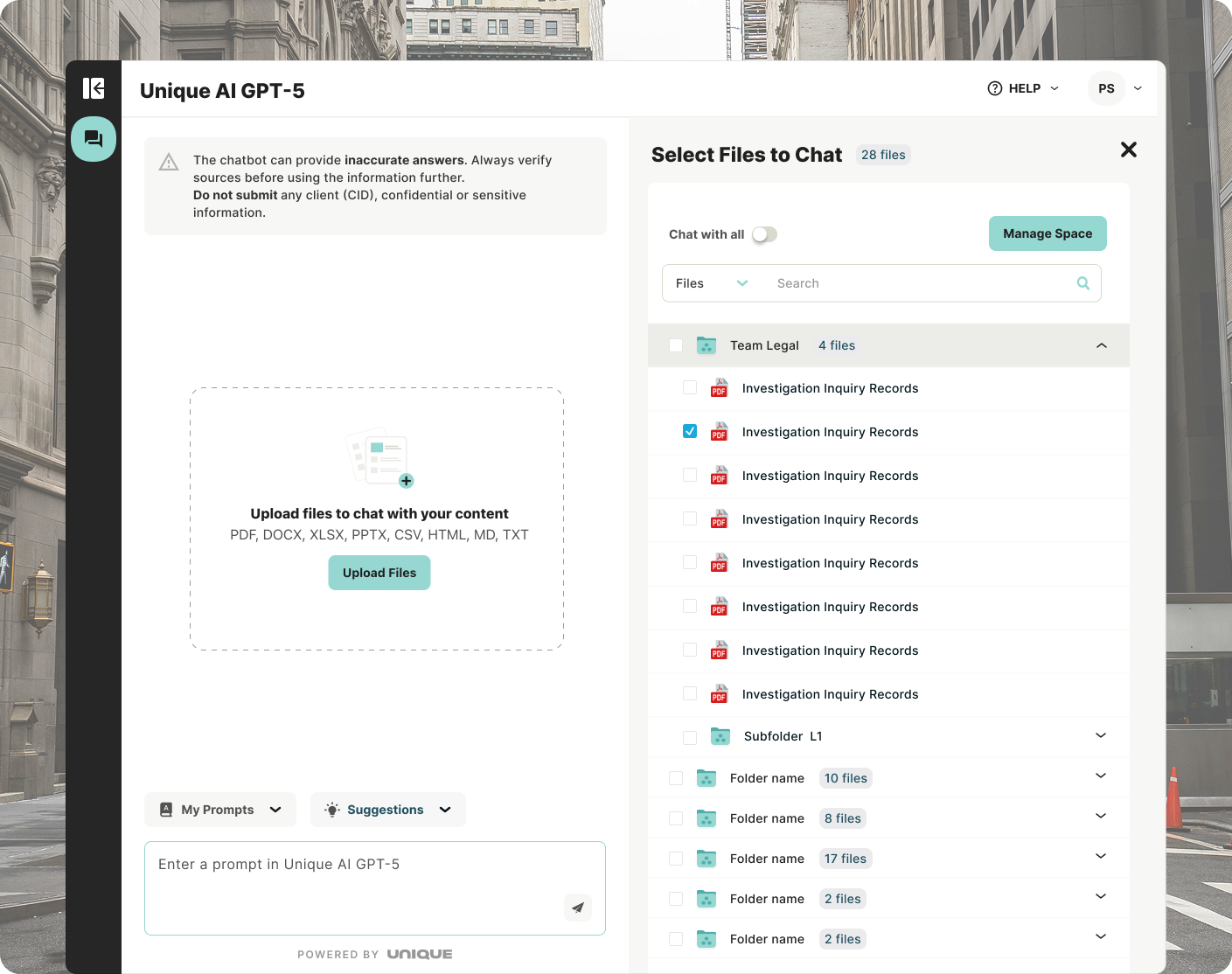Open the Suggestions dropdown
Image resolution: width=1232 pixels, height=974 pixels.
tap(388, 810)
